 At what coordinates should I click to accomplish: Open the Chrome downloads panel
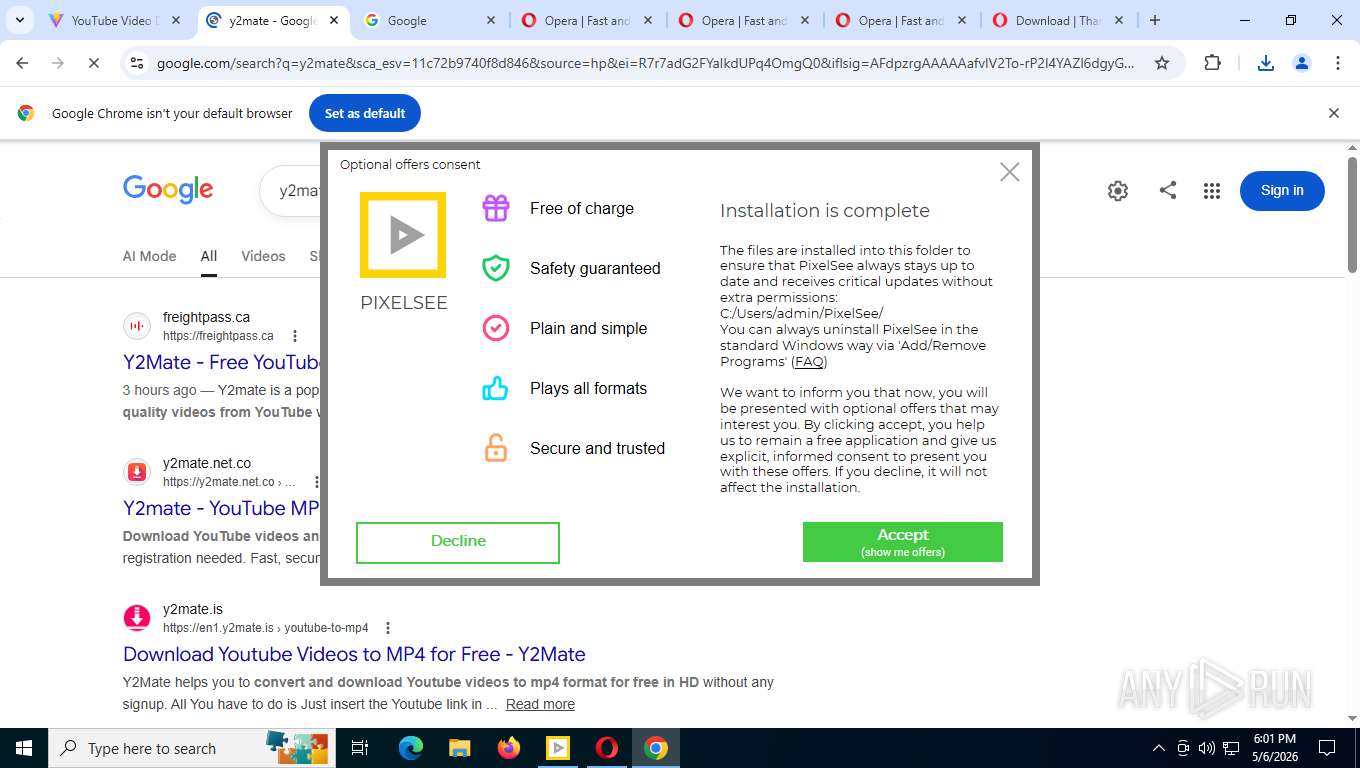pos(1265,63)
